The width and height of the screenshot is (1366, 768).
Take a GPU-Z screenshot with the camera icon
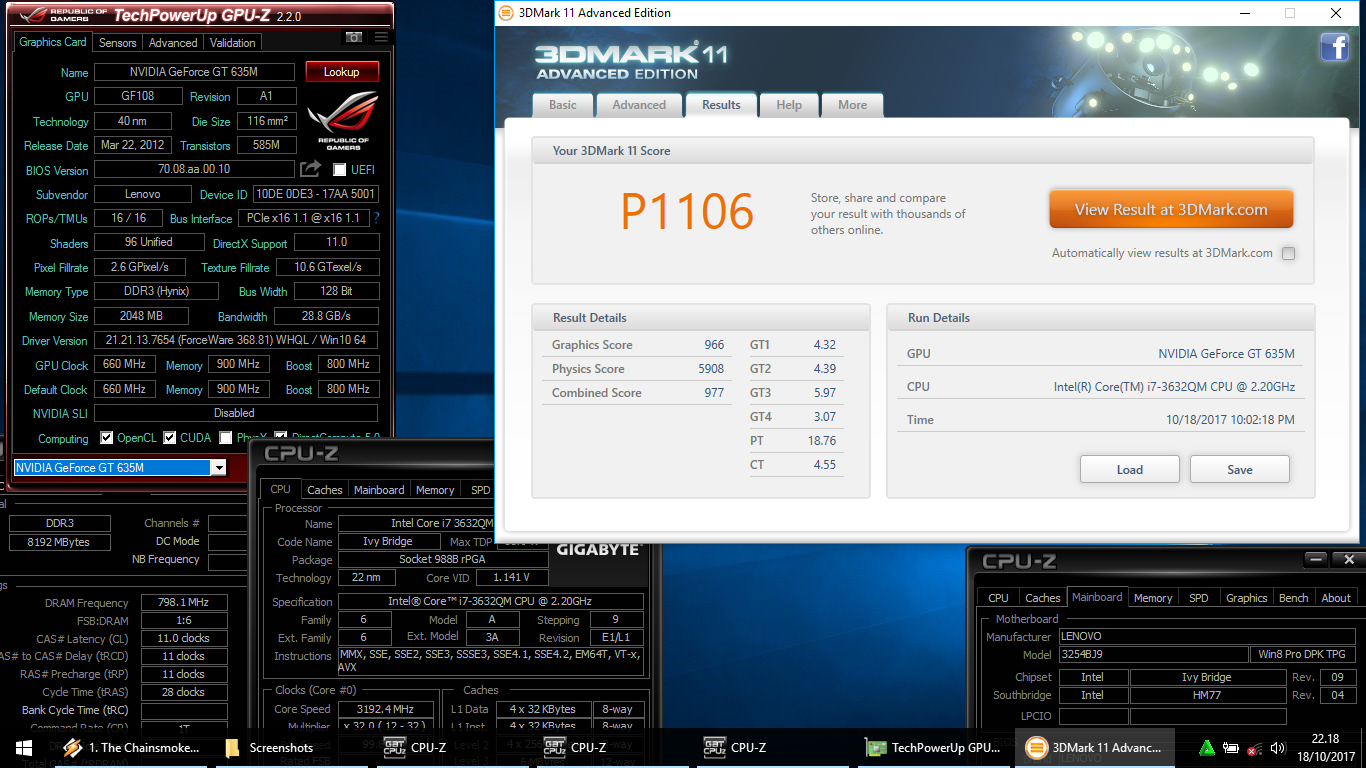click(x=353, y=37)
